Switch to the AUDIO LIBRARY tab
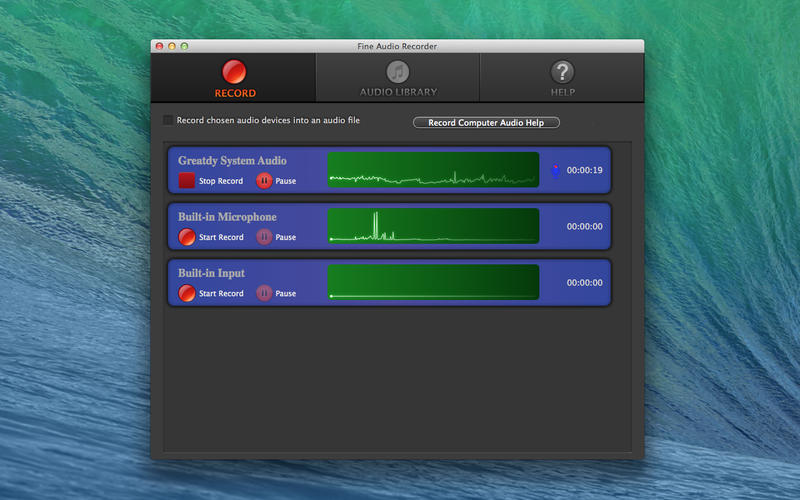The image size is (800, 500). [x=398, y=78]
